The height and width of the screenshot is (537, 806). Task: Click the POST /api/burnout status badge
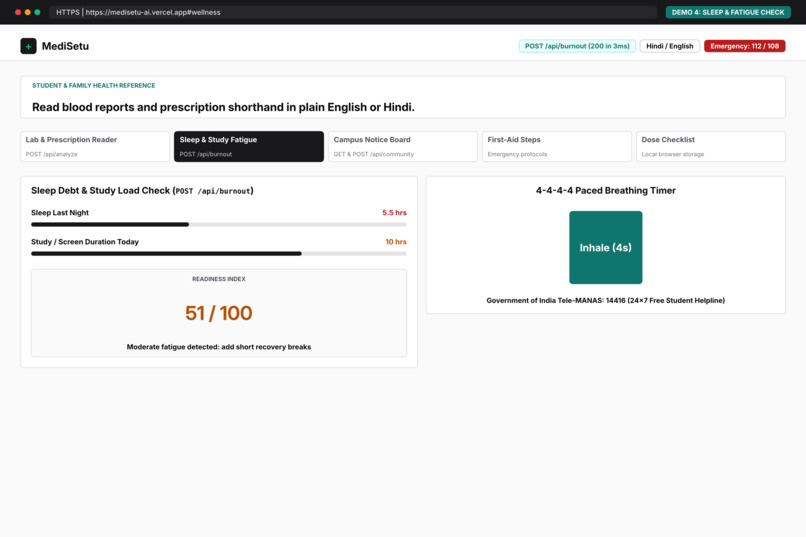pos(577,46)
